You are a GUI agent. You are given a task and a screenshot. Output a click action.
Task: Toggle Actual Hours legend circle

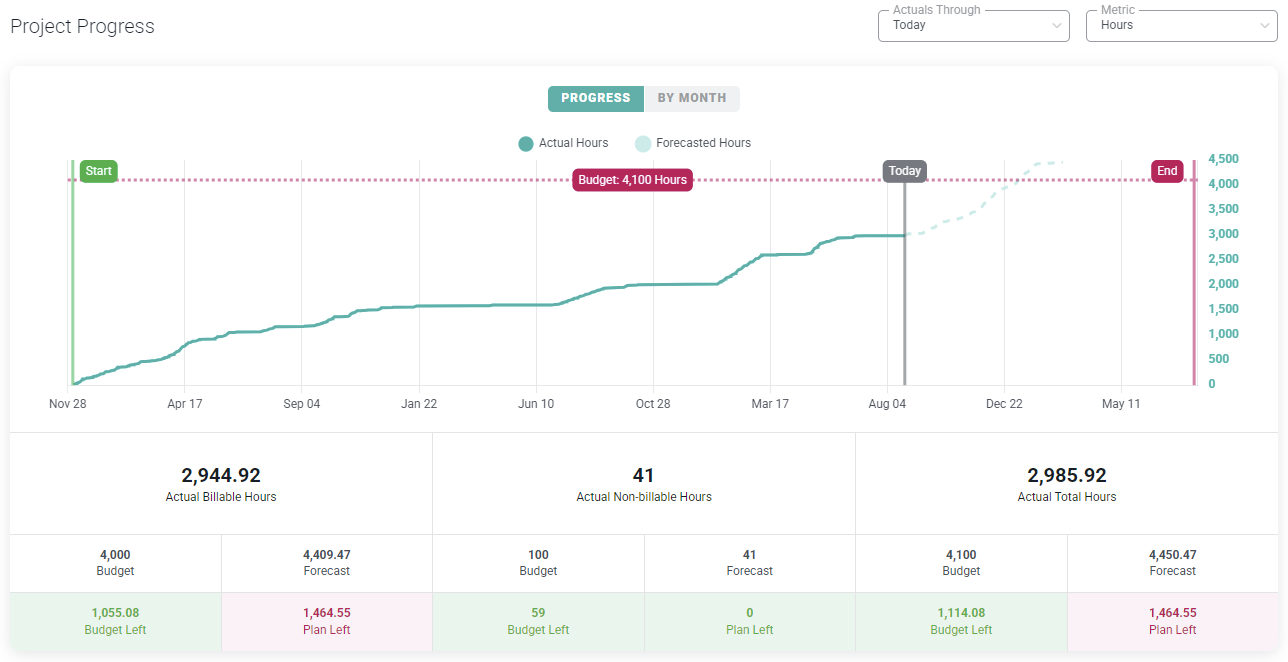click(526, 143)
